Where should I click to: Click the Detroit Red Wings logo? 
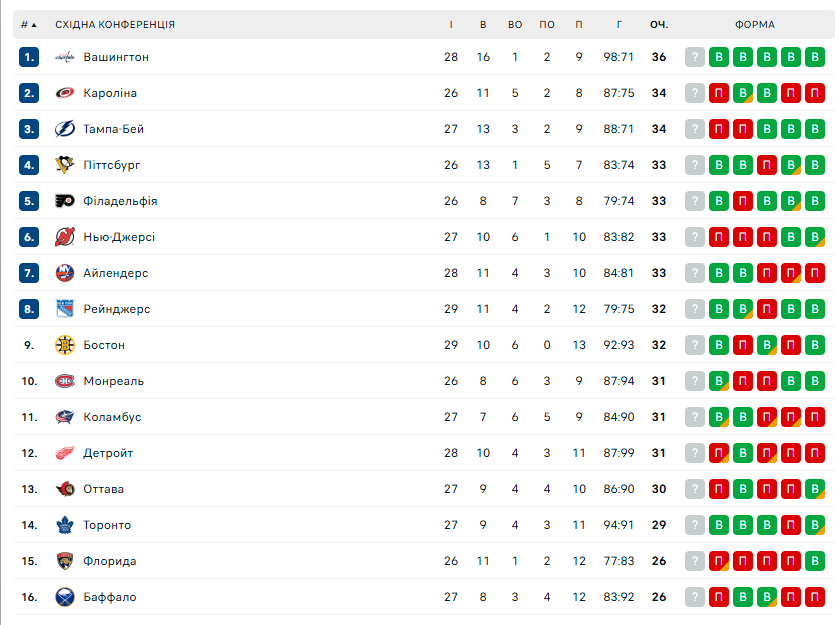pyautogui.click(x=65, y=453)
